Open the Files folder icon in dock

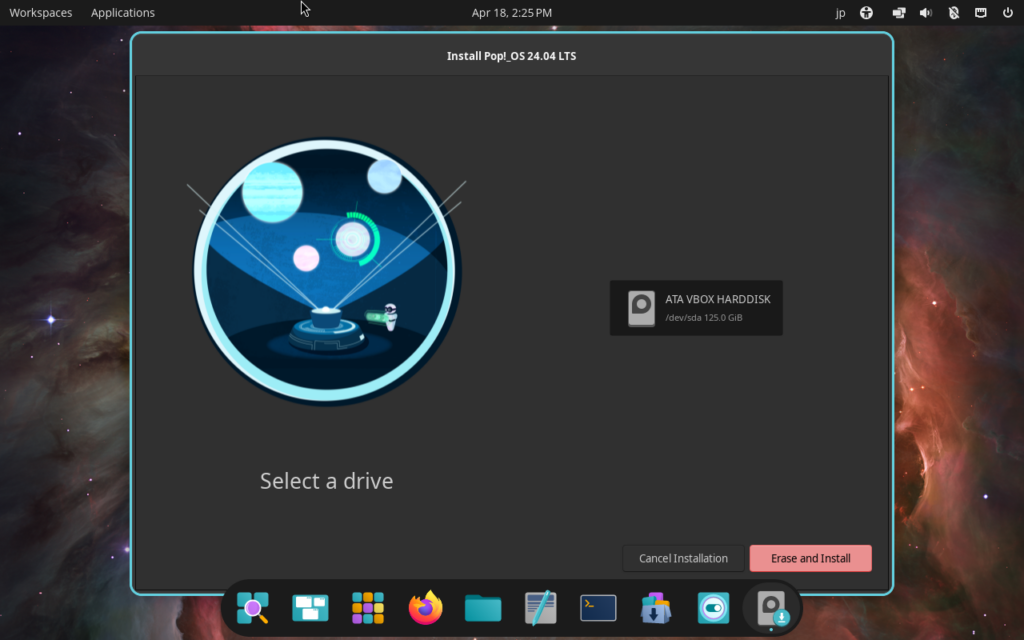point(483,607)
